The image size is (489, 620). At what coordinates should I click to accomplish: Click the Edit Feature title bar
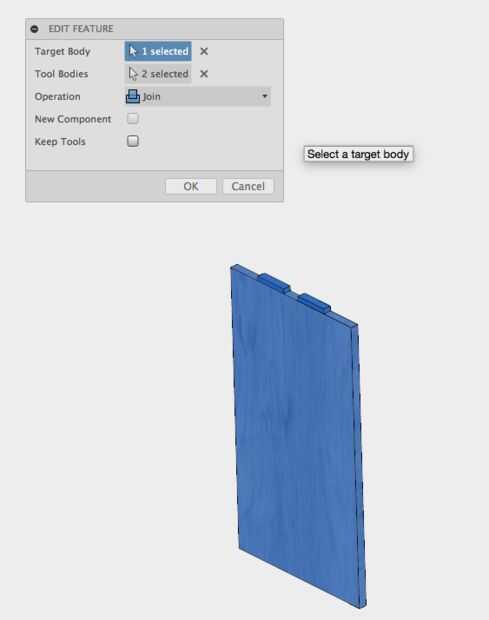click(x=155, y=29)
